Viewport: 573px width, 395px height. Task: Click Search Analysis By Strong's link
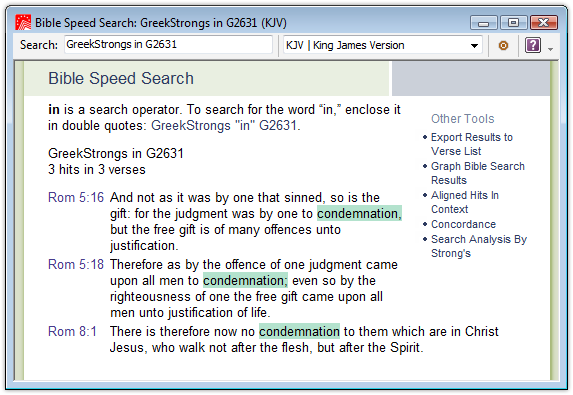(x=478, y=246)
